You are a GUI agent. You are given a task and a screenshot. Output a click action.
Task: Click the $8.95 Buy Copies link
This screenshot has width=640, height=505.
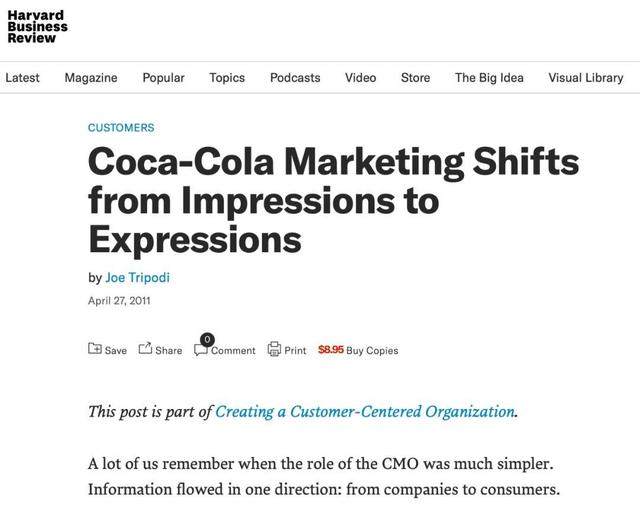click(x=358, y=350)
